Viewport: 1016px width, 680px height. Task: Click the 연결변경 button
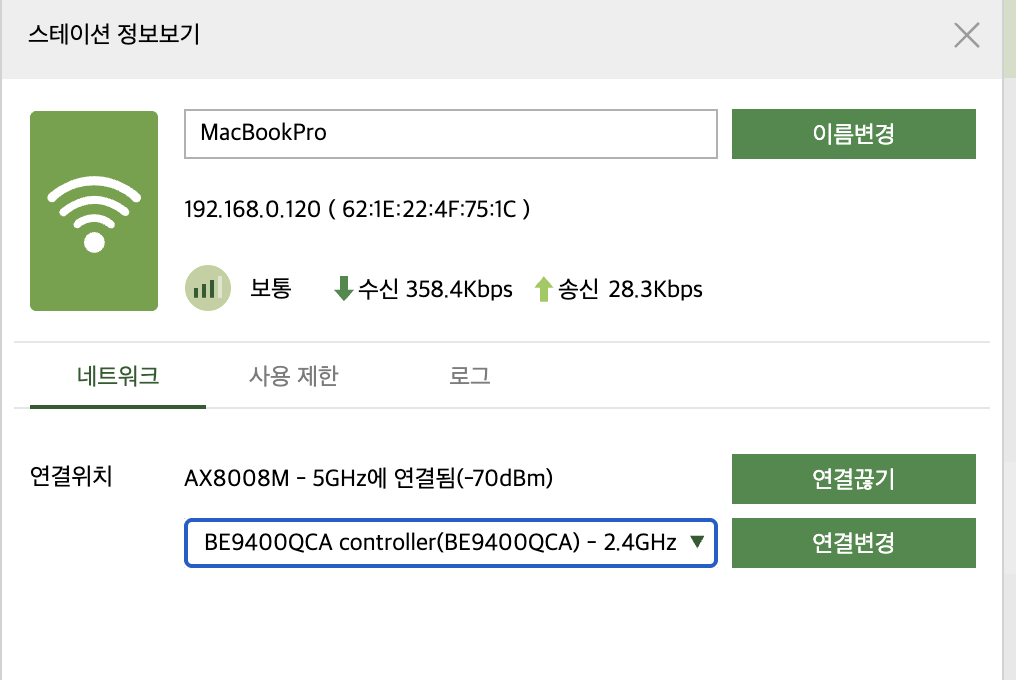click(x=853, y=543)
